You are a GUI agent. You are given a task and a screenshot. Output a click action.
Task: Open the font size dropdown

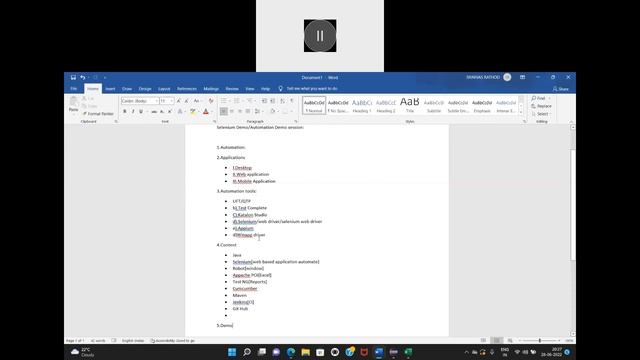coord(172,101)
